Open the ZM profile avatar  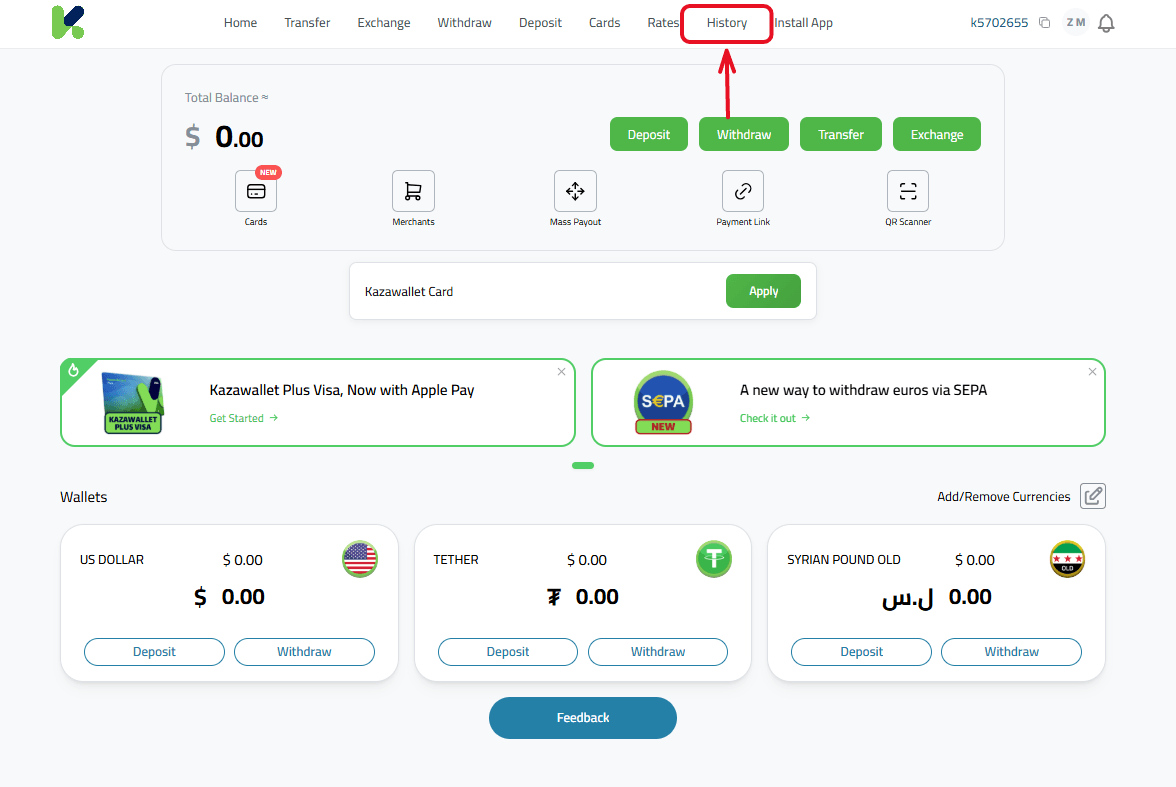coord(1076,23)
